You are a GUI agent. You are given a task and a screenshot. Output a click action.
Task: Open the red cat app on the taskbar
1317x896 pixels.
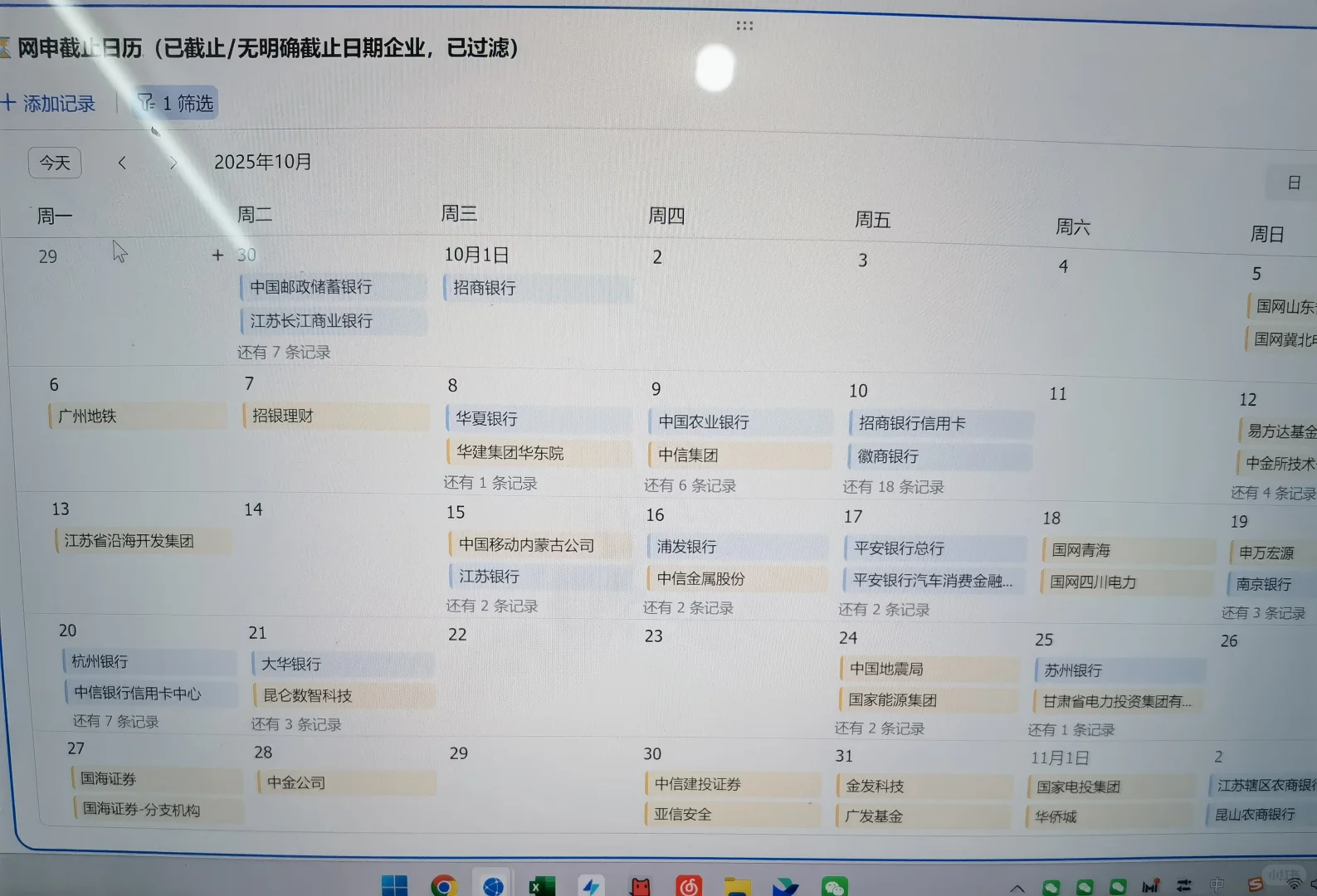click(640, 887)
